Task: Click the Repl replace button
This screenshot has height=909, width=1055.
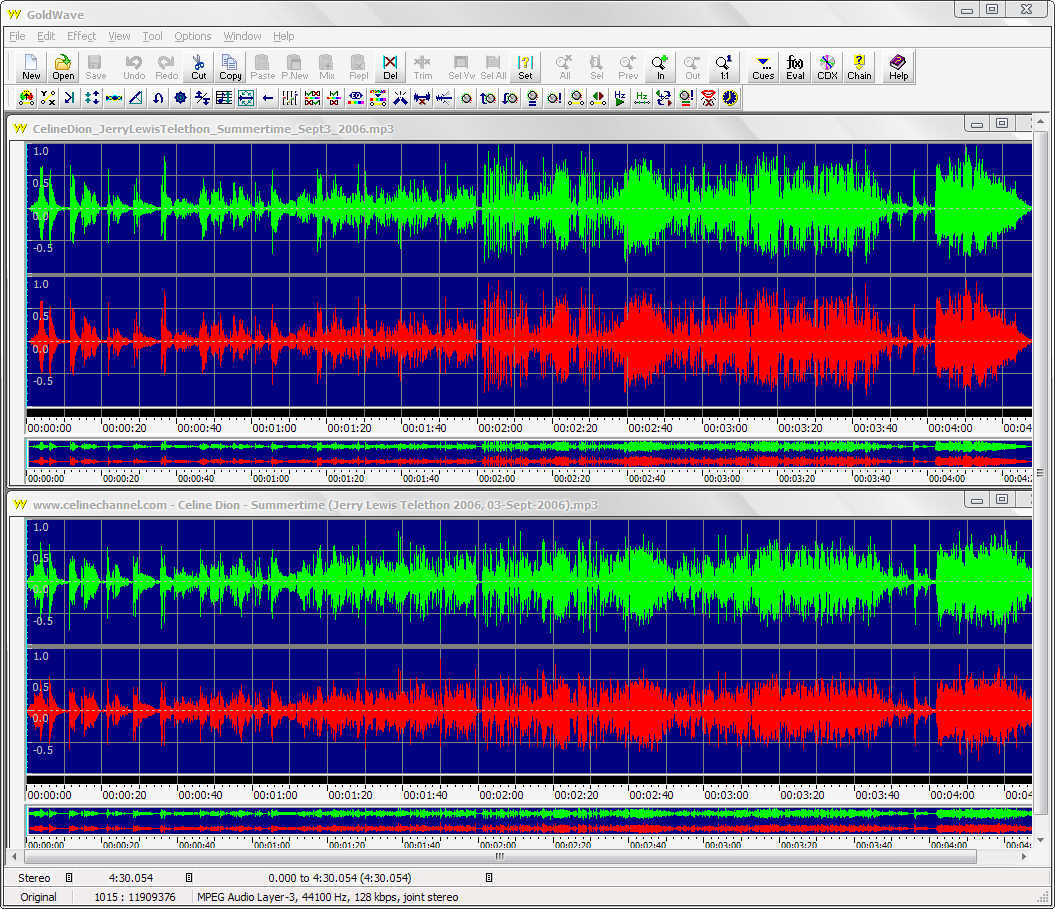Action: coord(359,67)
